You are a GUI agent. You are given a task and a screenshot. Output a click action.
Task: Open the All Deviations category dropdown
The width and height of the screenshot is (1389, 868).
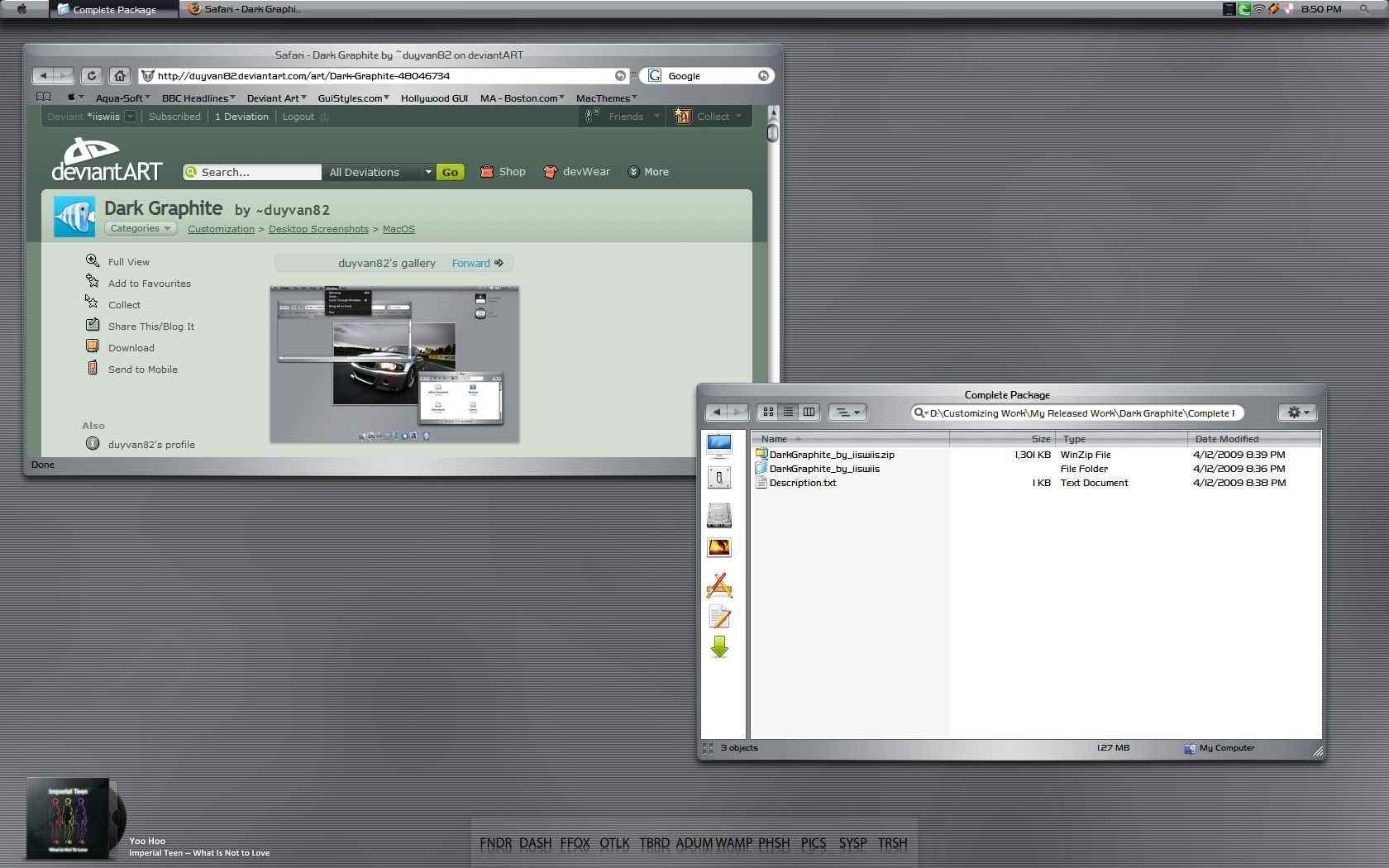click(x=379, y=172)
